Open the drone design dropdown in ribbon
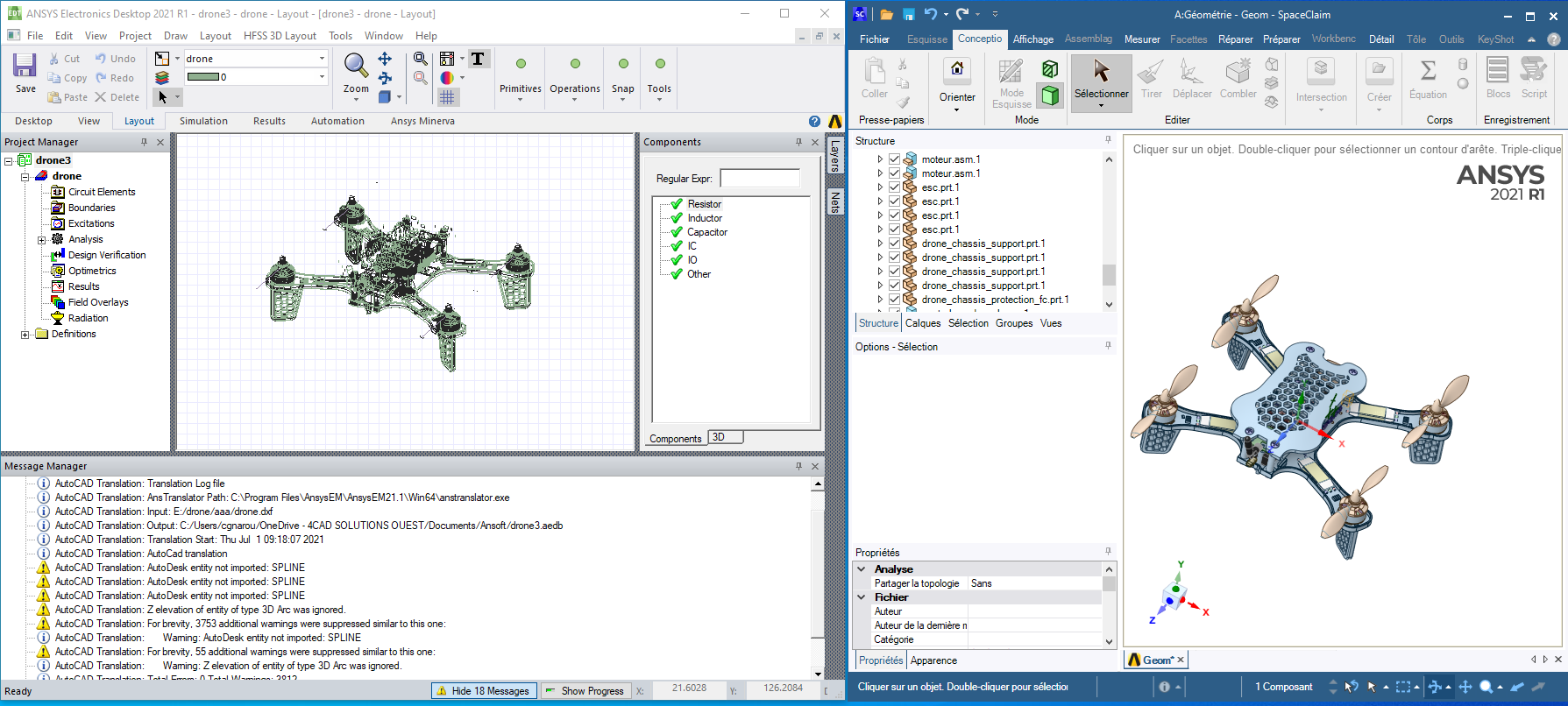The image size is (1568, 706). click(322, 59)
